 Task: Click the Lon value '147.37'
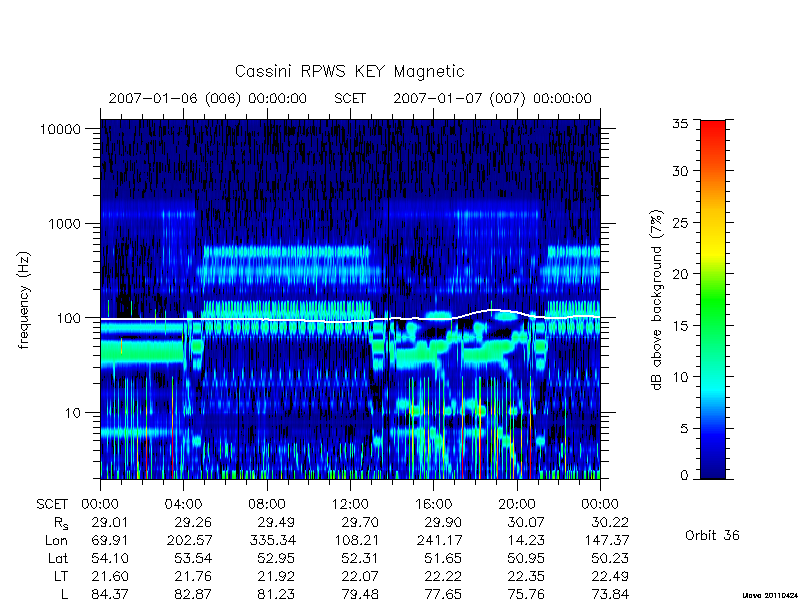coord(607,540)
